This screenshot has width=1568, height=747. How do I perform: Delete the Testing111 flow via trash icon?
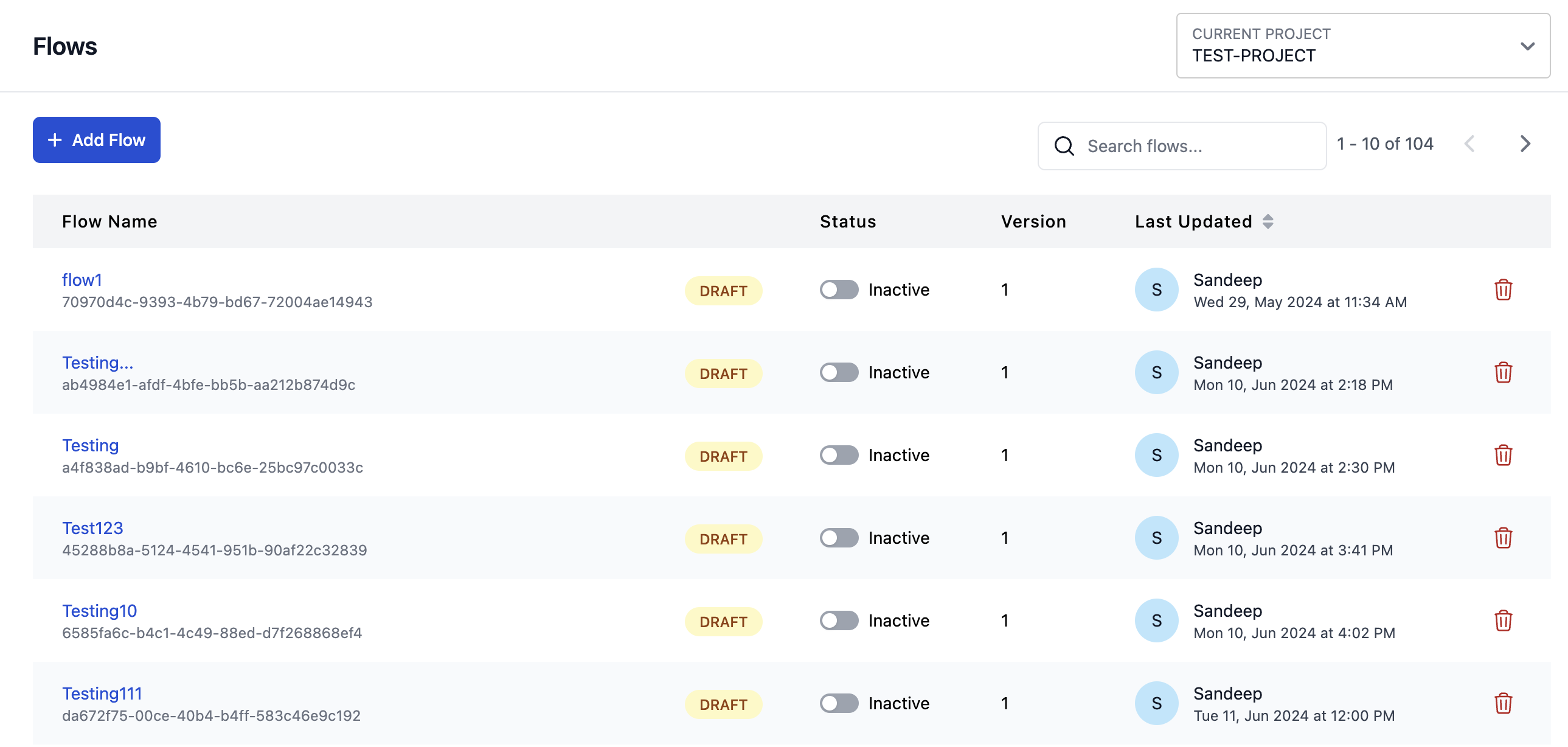pos(1504,703)
